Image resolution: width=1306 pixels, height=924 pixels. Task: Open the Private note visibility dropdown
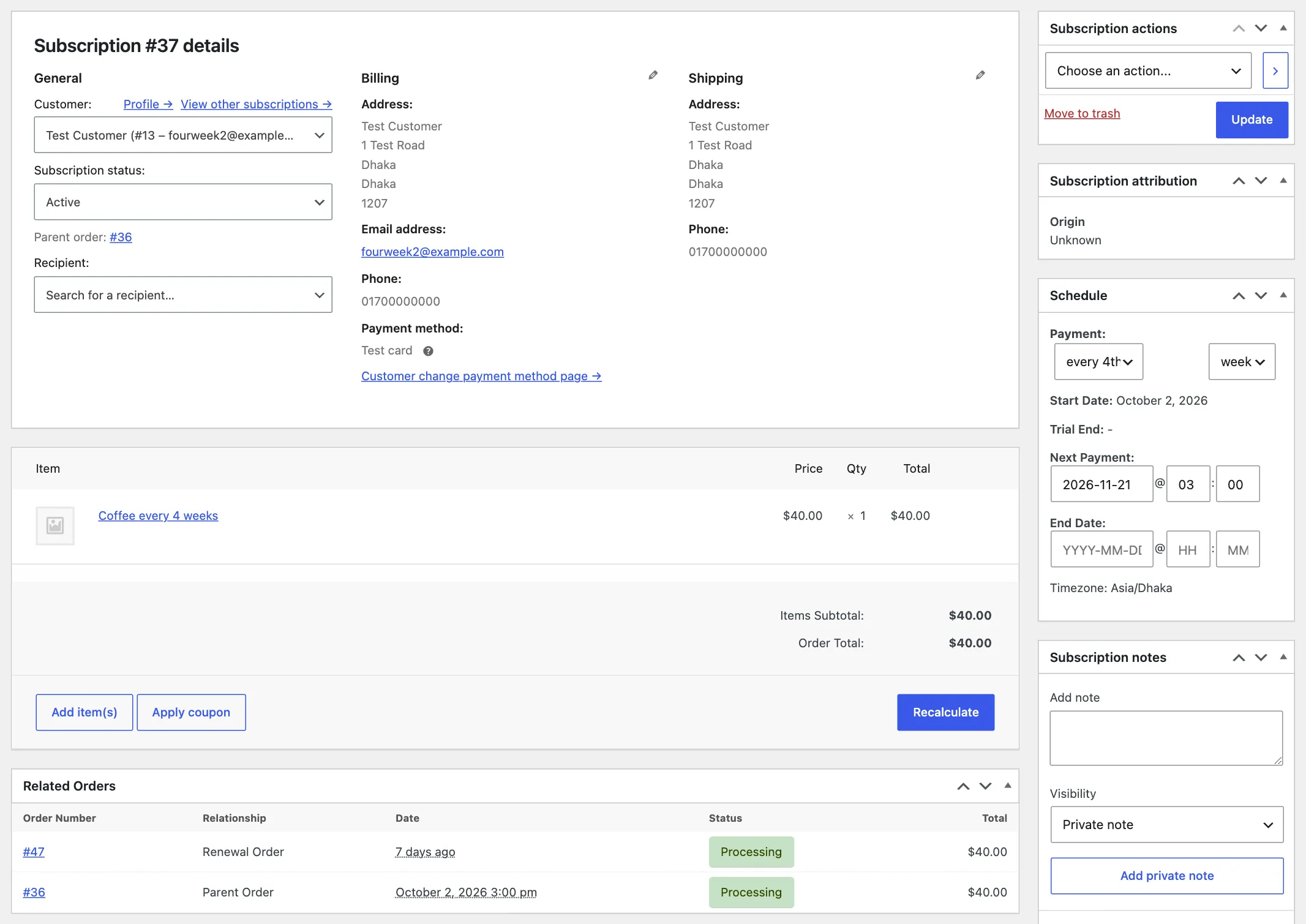(x=1167, y=824)
